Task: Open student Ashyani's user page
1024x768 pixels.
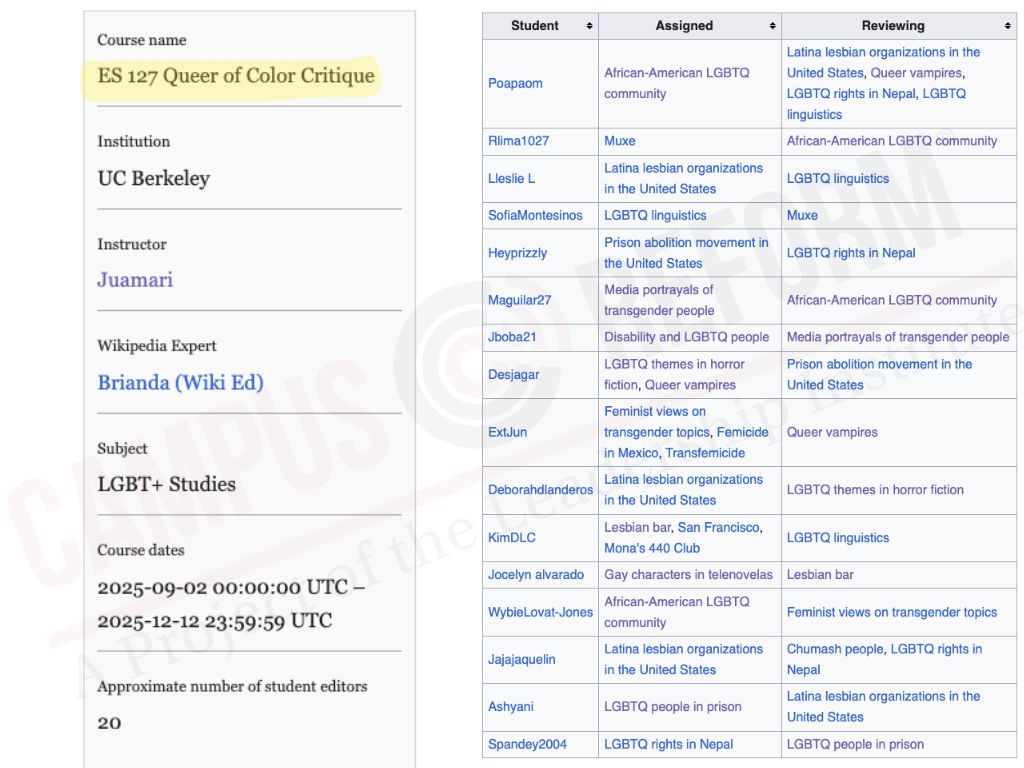Action: coord(511,707)
